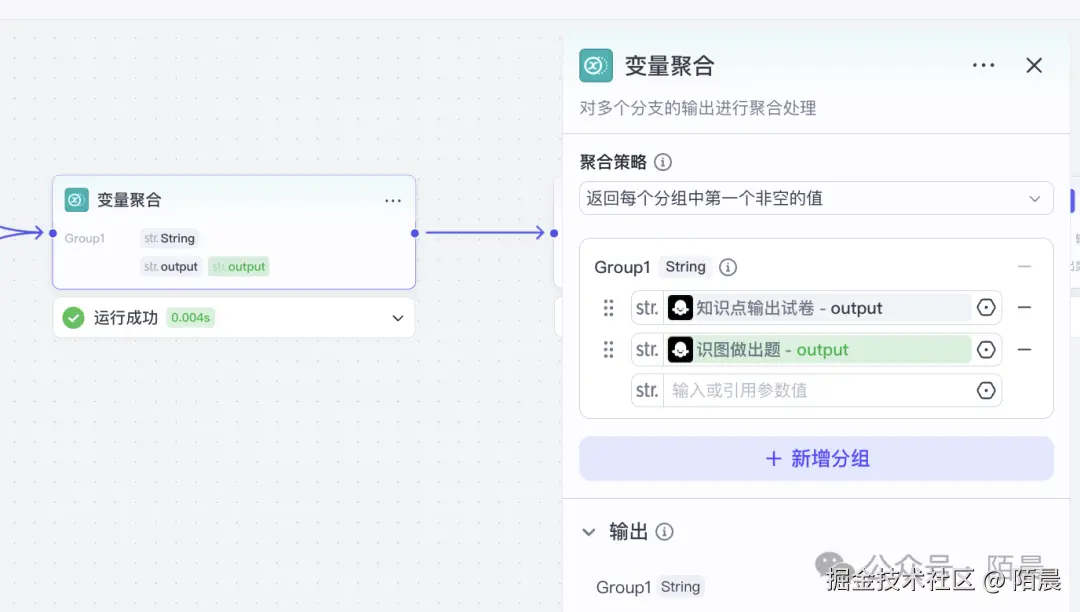Open the ⋯ menu on the canvas 变量聚合 node
This screenshot has width=1080, height=612.
pyautogui.click(x=392, y=200)
